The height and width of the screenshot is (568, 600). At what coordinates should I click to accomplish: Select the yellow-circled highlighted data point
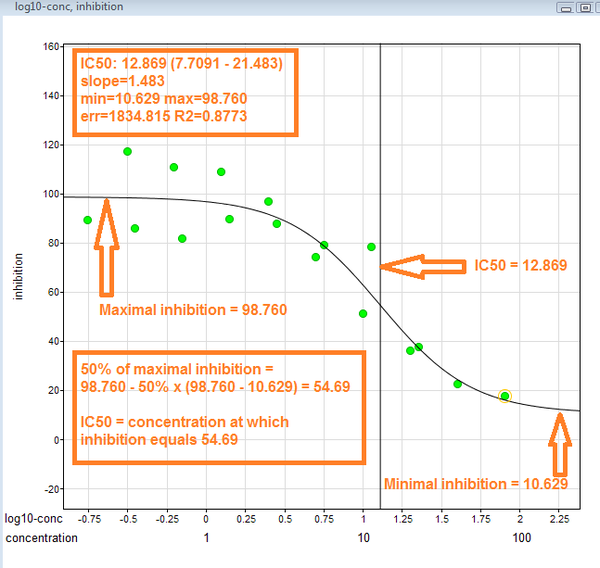coord(505,396)
